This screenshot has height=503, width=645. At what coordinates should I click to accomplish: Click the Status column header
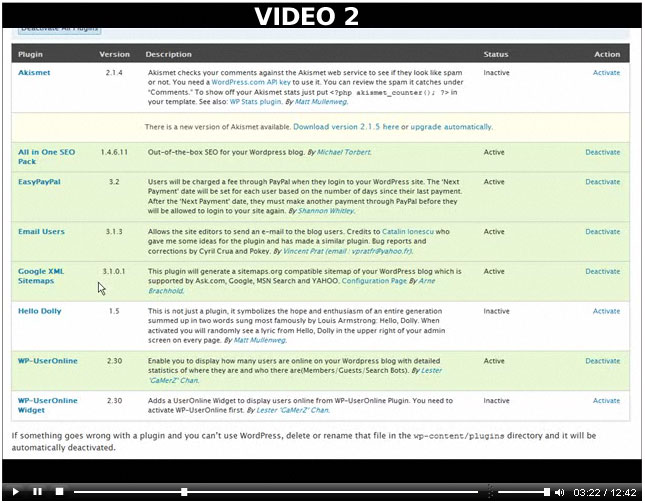coord(496,54)
